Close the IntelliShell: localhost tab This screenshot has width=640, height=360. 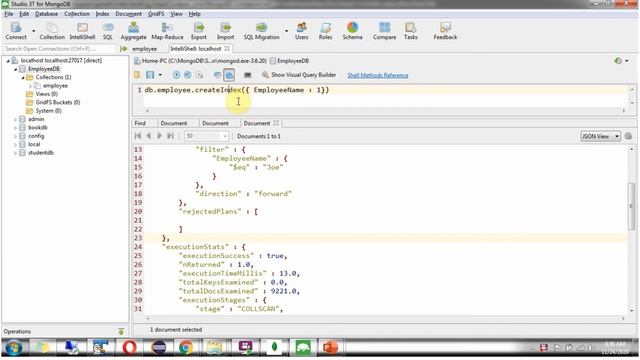227,49
